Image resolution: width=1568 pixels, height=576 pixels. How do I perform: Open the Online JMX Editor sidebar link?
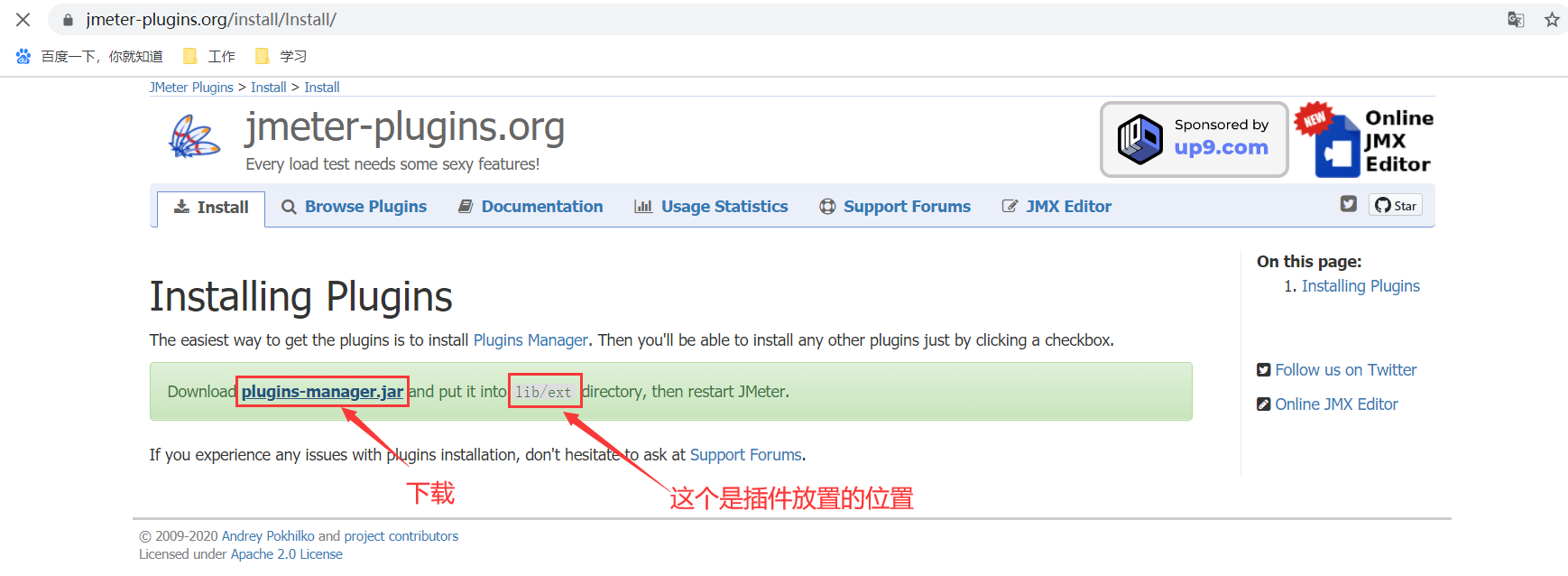pyautogui.click(x=1337, y=404)
